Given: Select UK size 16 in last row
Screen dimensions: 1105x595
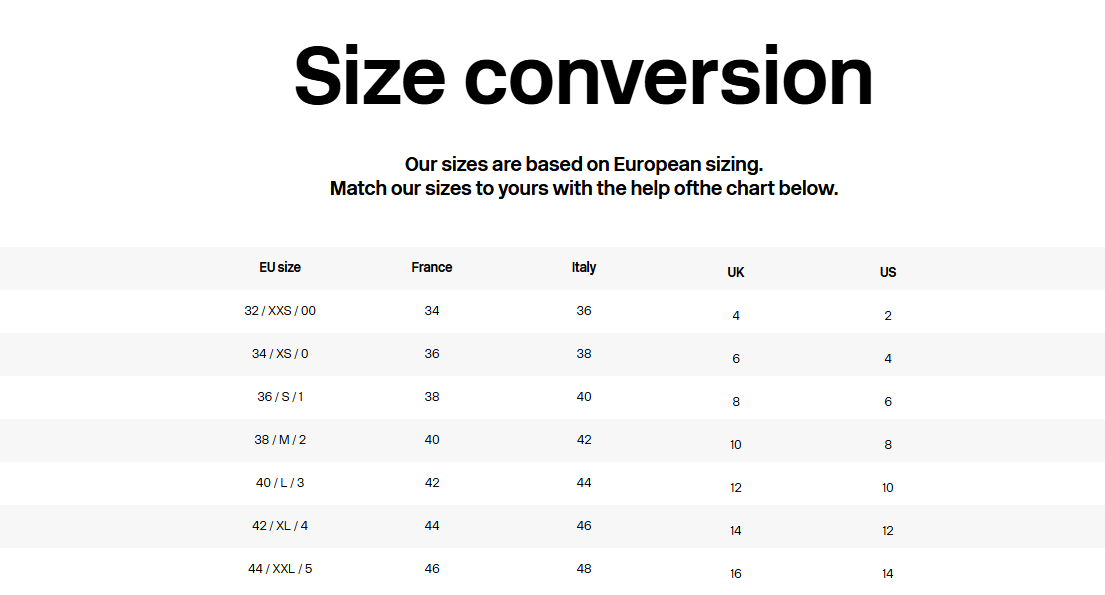Looking at the screenshot, I should pos(736,574).
